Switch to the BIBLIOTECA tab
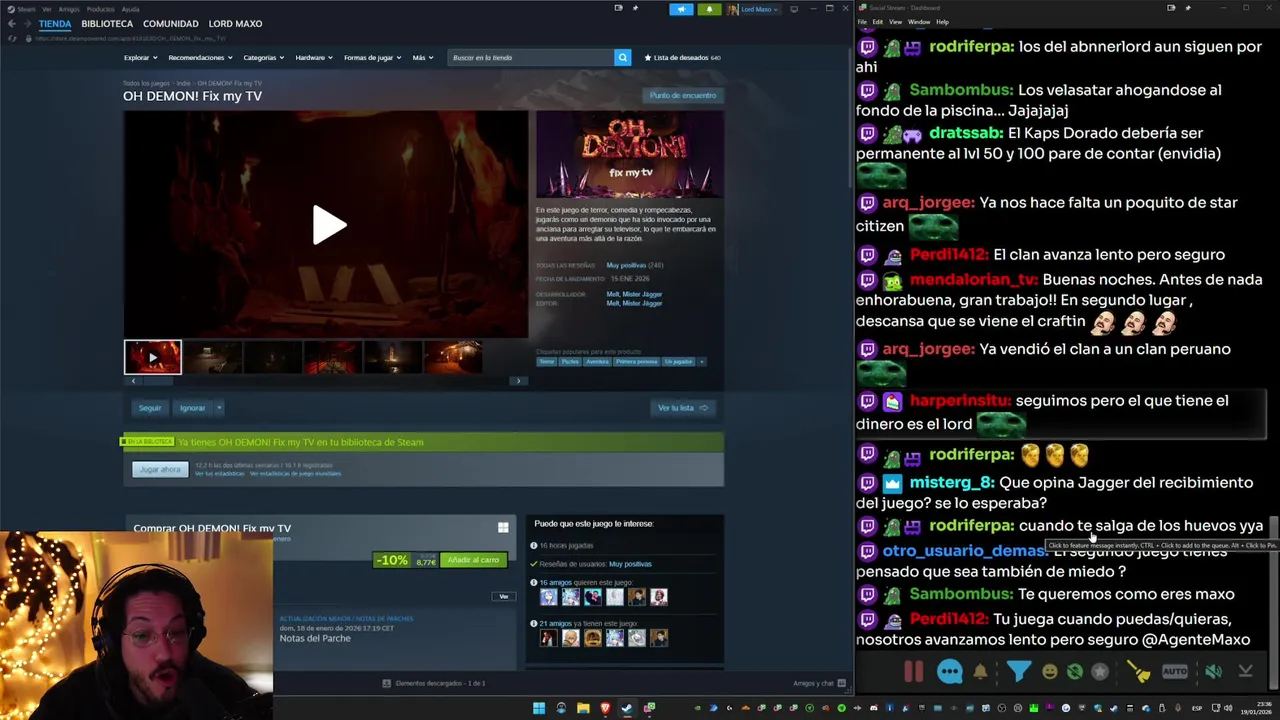Screen dimensions: 1280x720 (x=107, y=23)
